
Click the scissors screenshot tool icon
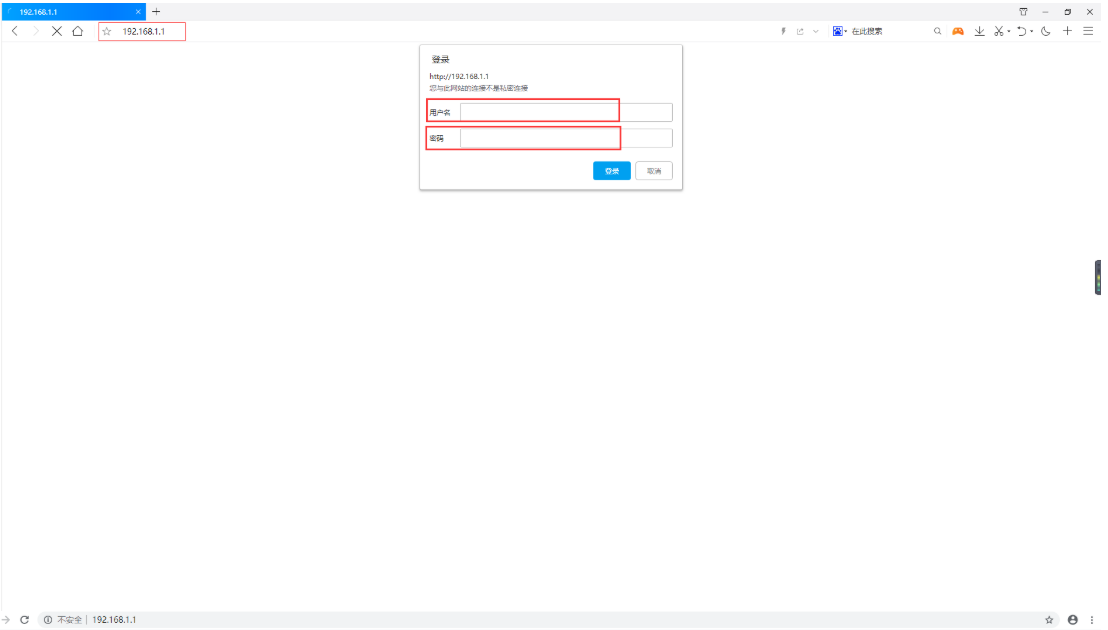pos(999,31)
